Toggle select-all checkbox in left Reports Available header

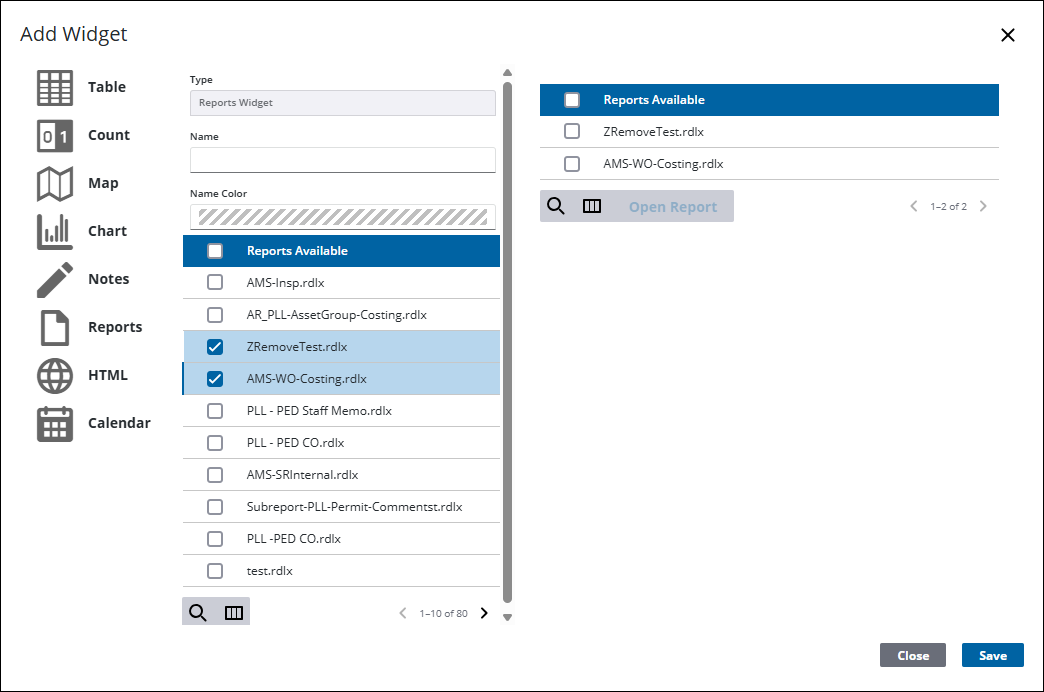[x=215, y=251]
